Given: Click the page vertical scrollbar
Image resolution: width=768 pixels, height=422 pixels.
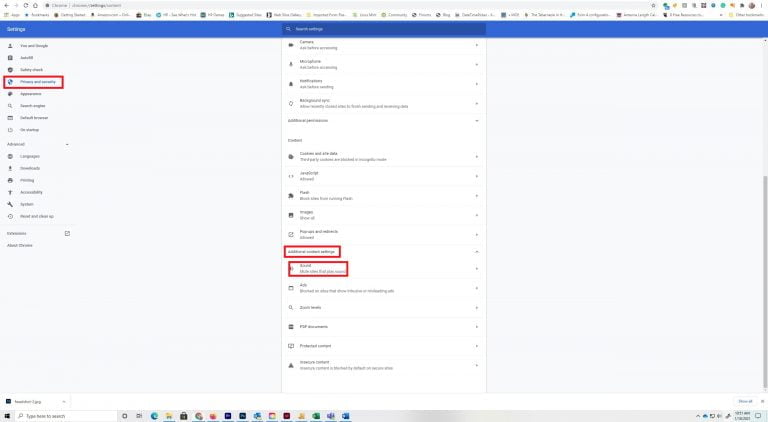Looking at the screenshot, I should click(x=765, y=281).
